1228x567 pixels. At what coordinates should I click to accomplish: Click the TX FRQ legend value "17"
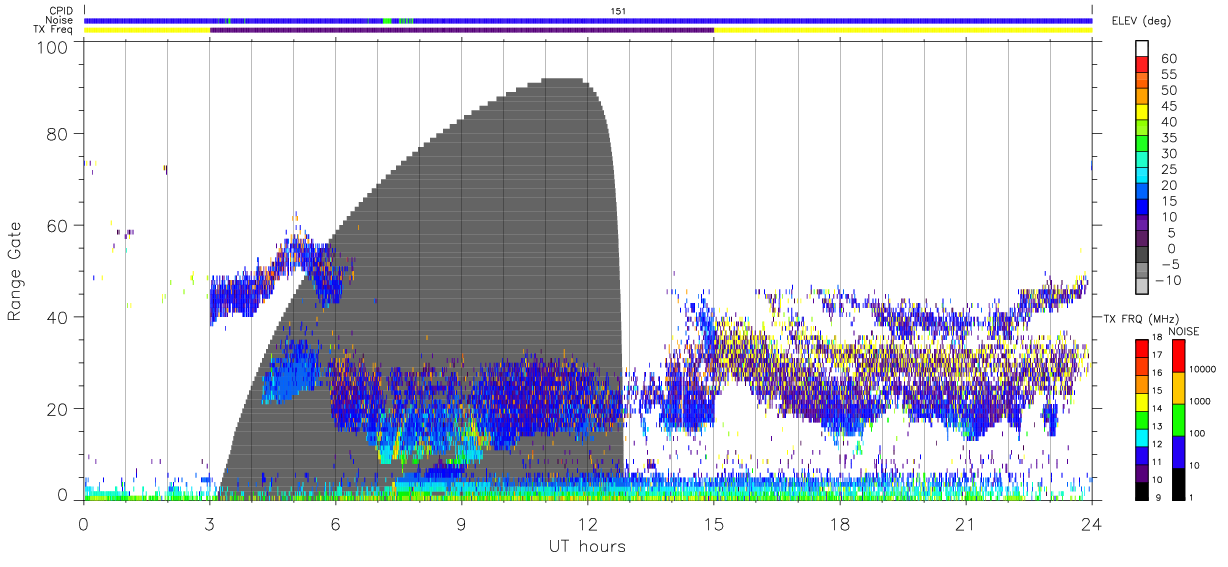pyautogui.click(x=1157, y=355)
